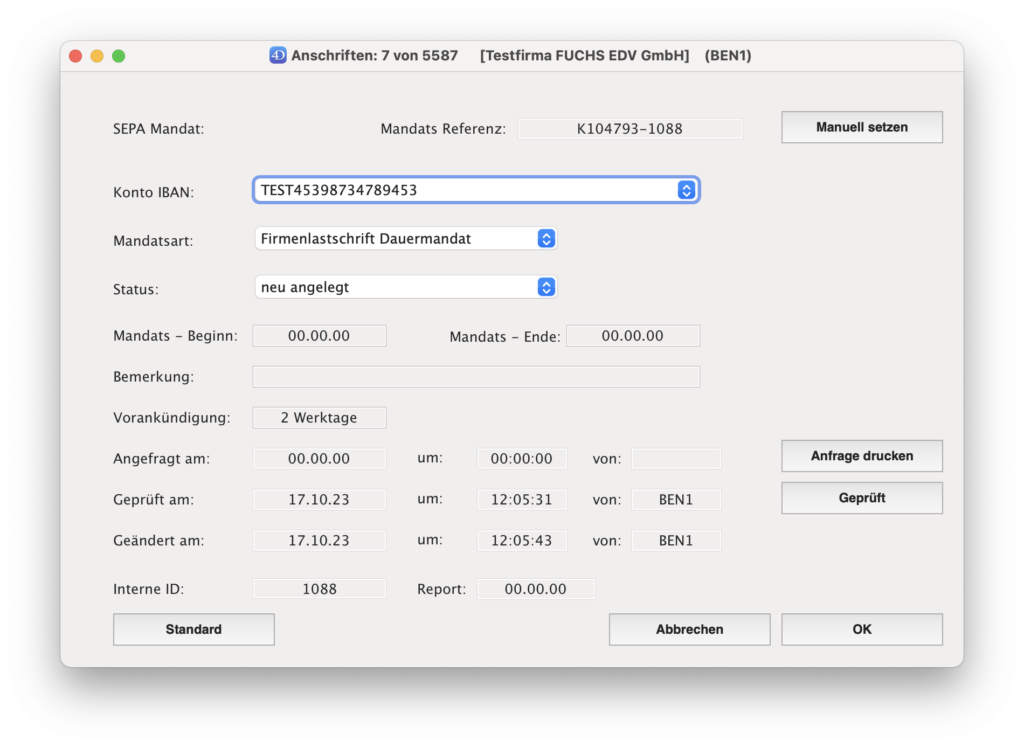Click the Vorankündigung field showing 2 Werktage
This screenshot has width=1024, height=747.
[x=319, y=418]
